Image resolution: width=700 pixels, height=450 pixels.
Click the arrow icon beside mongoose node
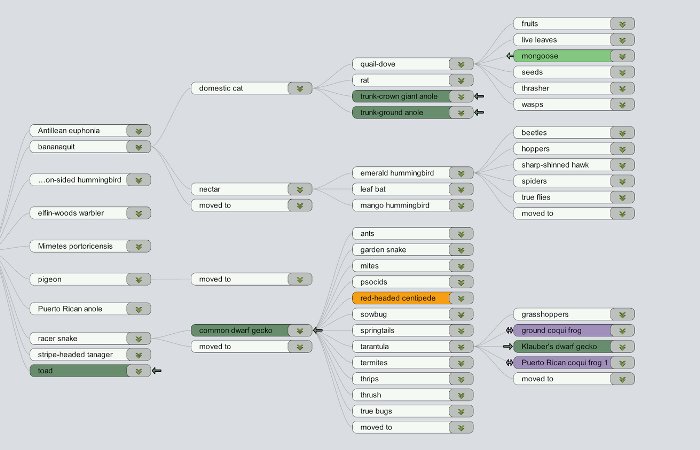(x=509, y=56)
